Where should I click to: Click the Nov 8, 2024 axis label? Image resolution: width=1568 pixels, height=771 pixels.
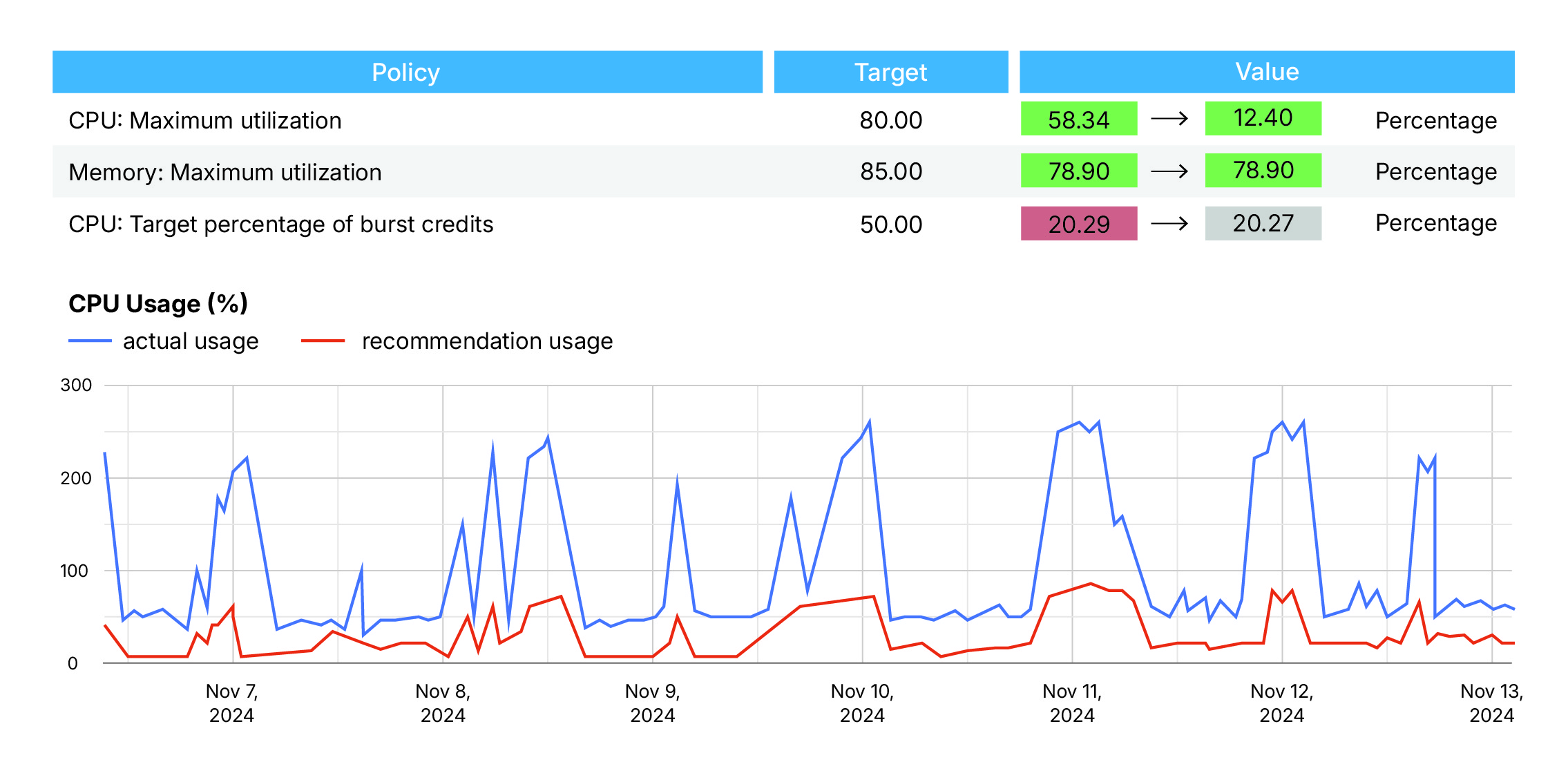pos(443,703)
